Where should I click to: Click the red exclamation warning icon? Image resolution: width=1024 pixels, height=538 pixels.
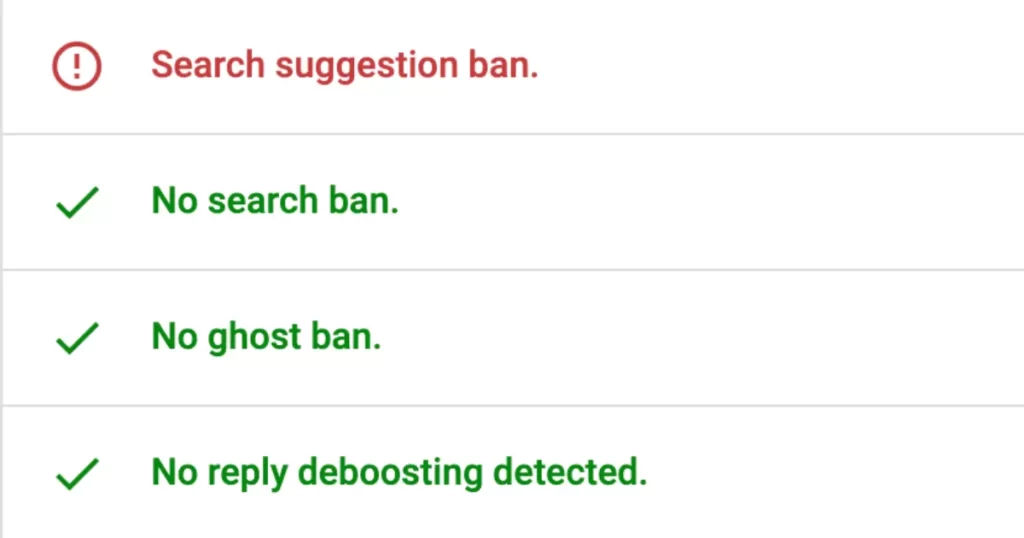[x=77, y=67]
